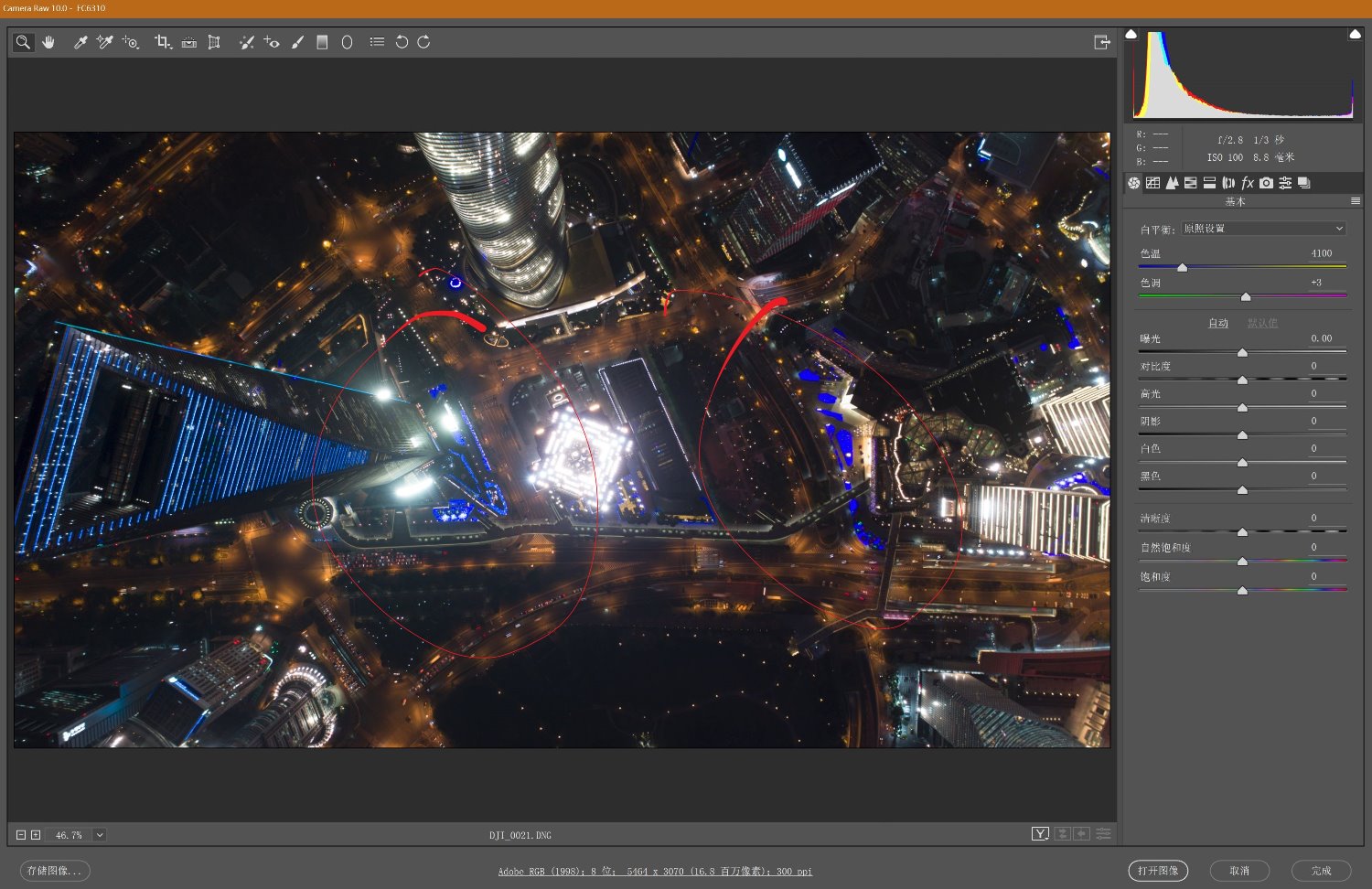This screenshot has width=1372, height=889.
Task: Click the 存储图像 save image button
Action: click(55, 871)
